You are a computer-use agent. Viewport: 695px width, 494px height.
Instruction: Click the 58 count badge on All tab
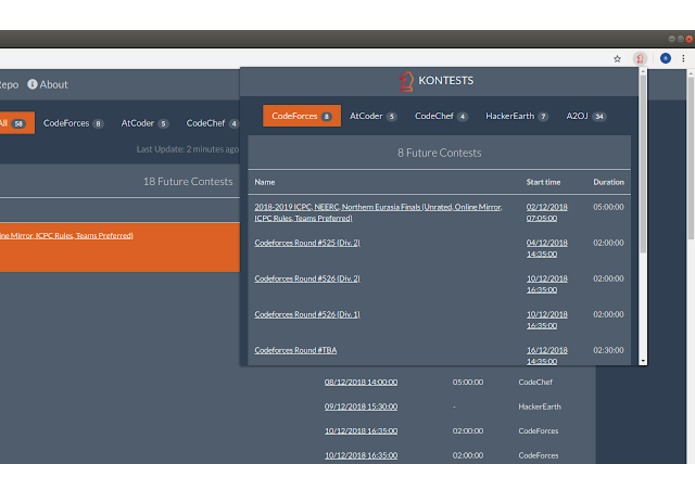[19, 124]
